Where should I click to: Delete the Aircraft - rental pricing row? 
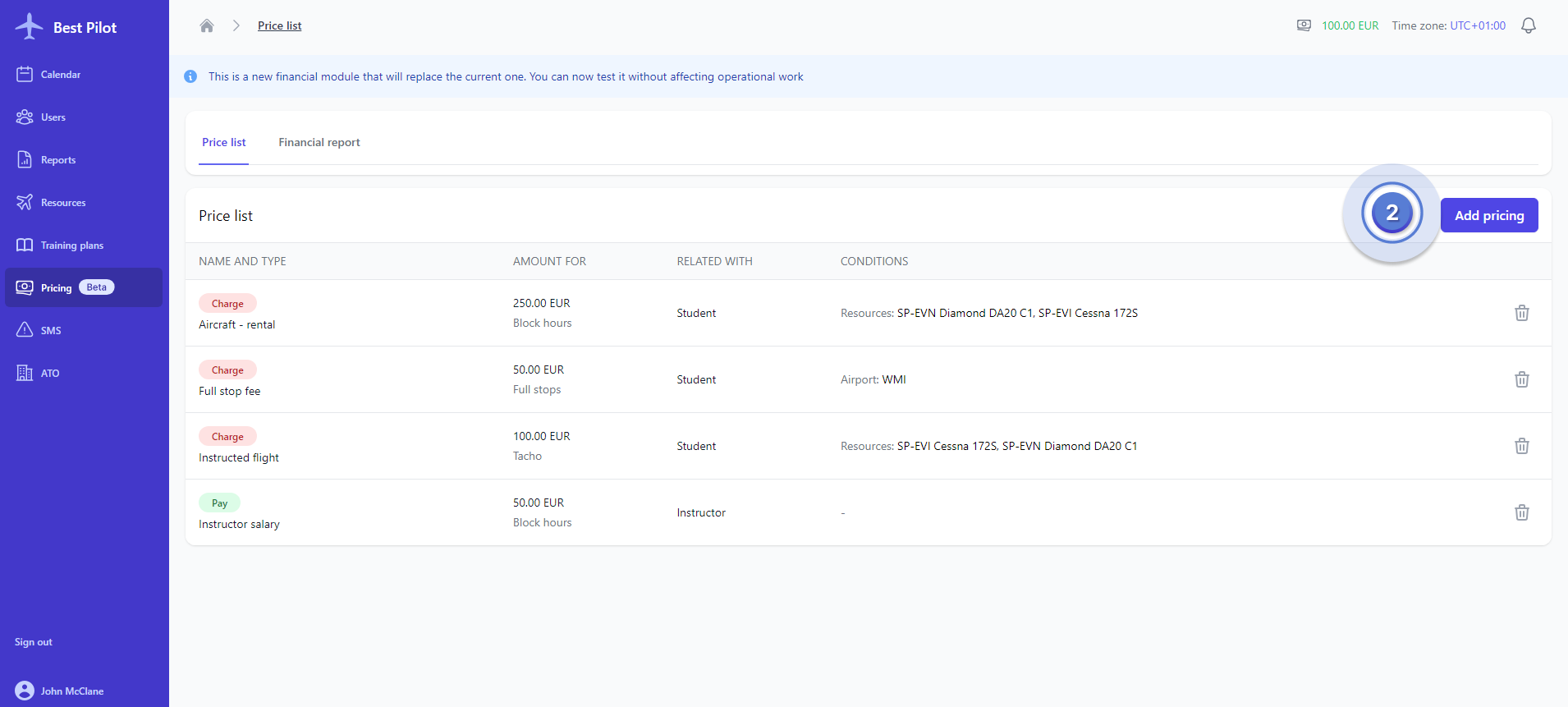[1521, 313]
